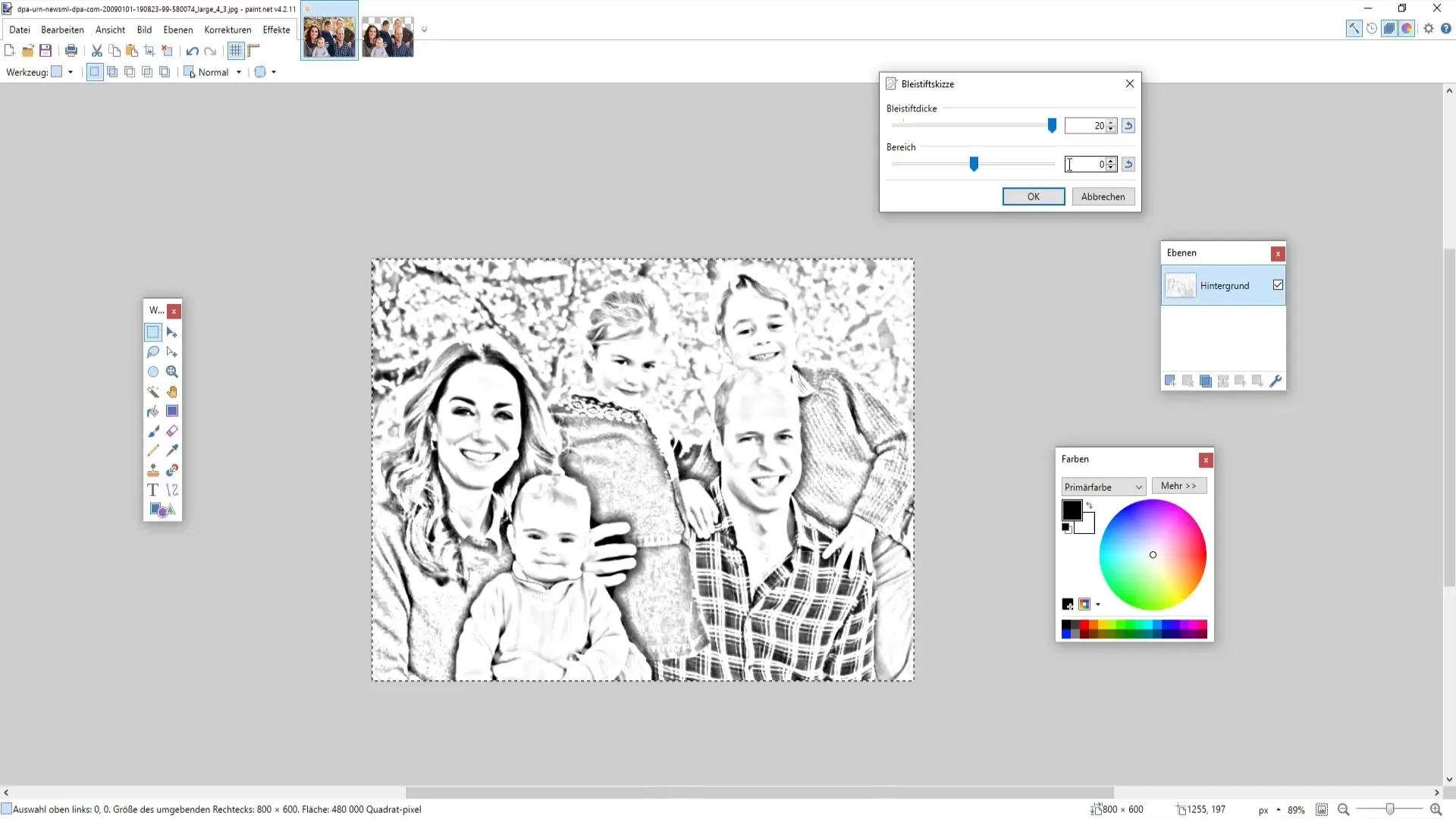Viewport: 1456px width, 819px height.
Task: Toggle Hintergrund layer visibility checkbox
Action: tap(1278, 285)
